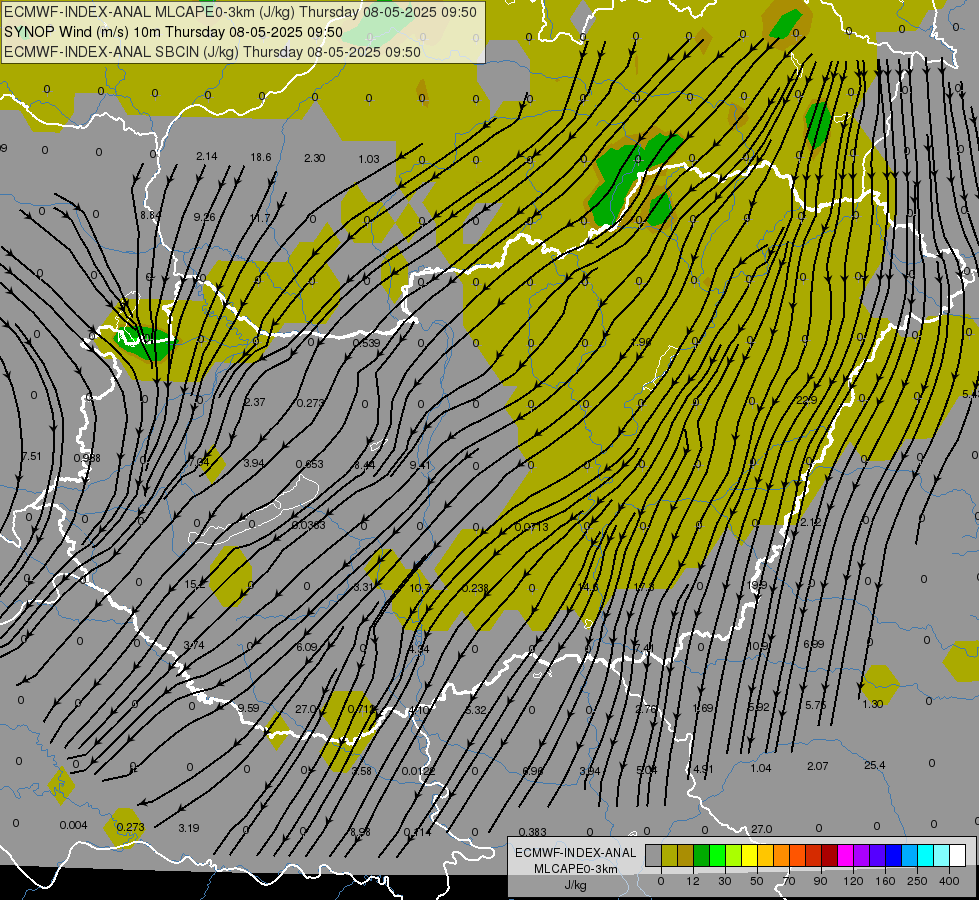This screenshot has height=900, width=979.
Task: Click the 10.7 value on the map
Action: pos(420,588)
